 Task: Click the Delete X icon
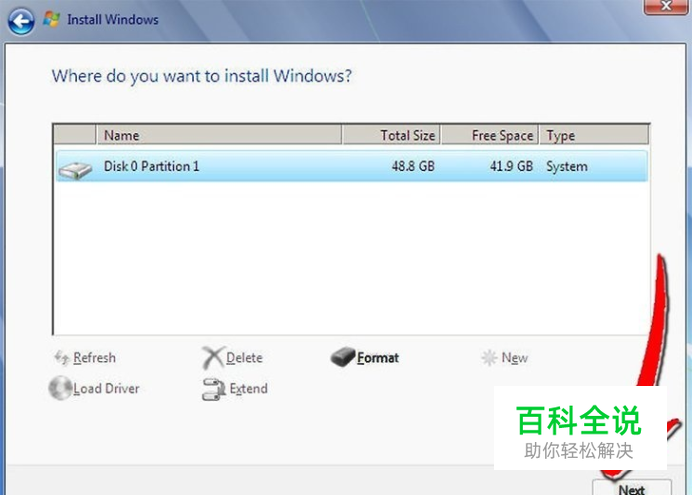click(213, 357)
